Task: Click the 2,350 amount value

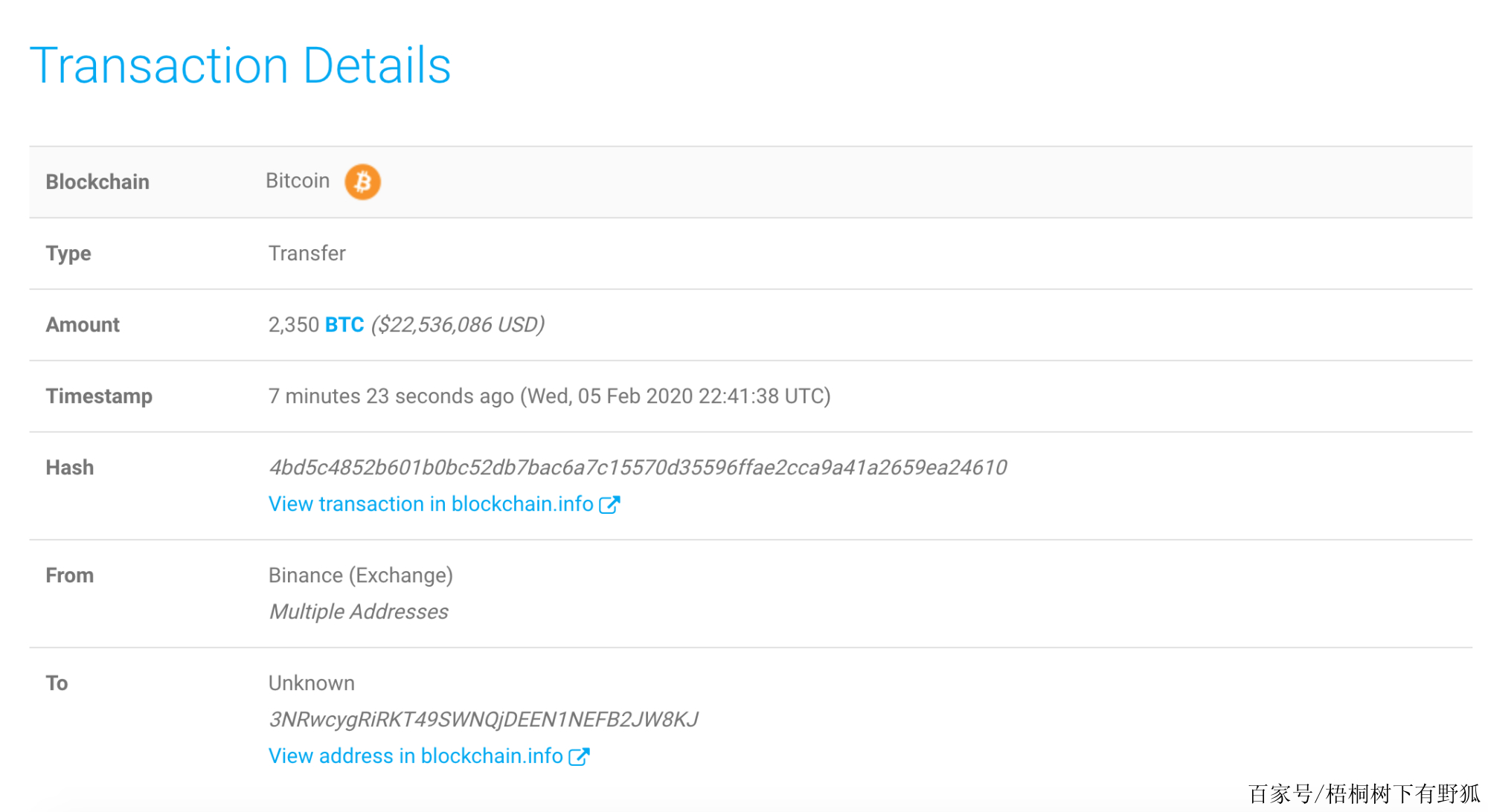Action: (294, 325)
